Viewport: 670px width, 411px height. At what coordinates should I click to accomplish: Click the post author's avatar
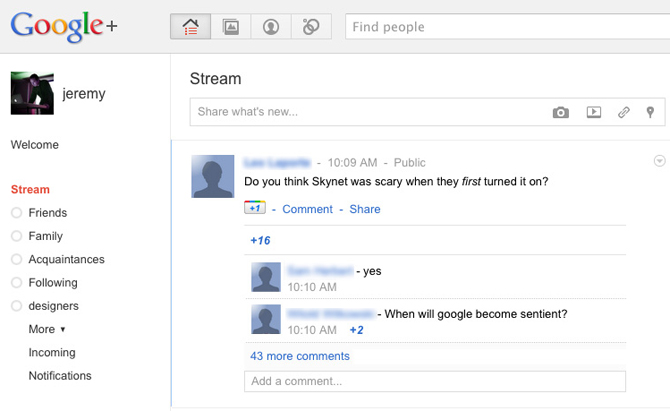(x=213, y=176)
